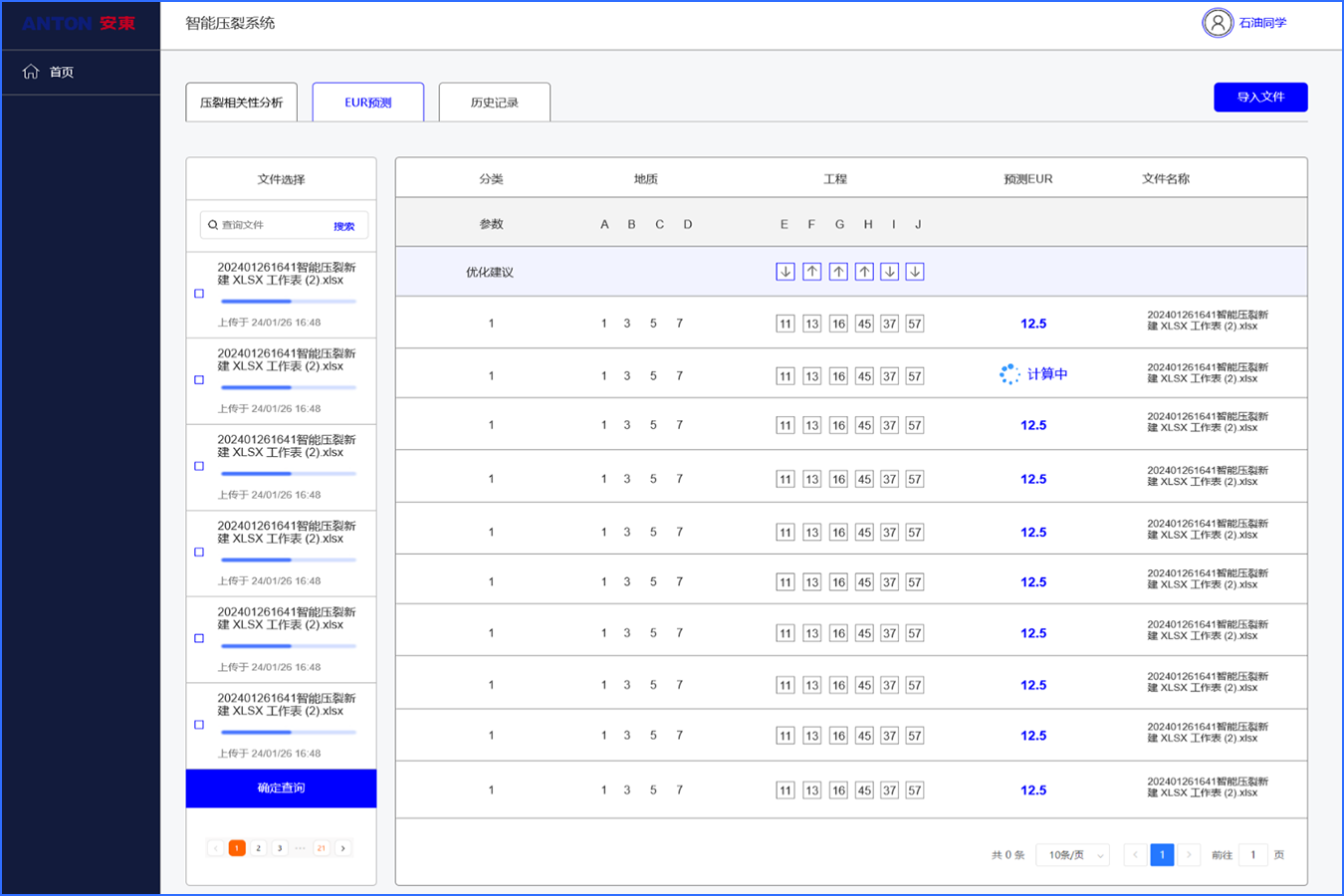The image size is (1344, 896).
Task: Switch to 历史记录 tab
Action: 495,103
